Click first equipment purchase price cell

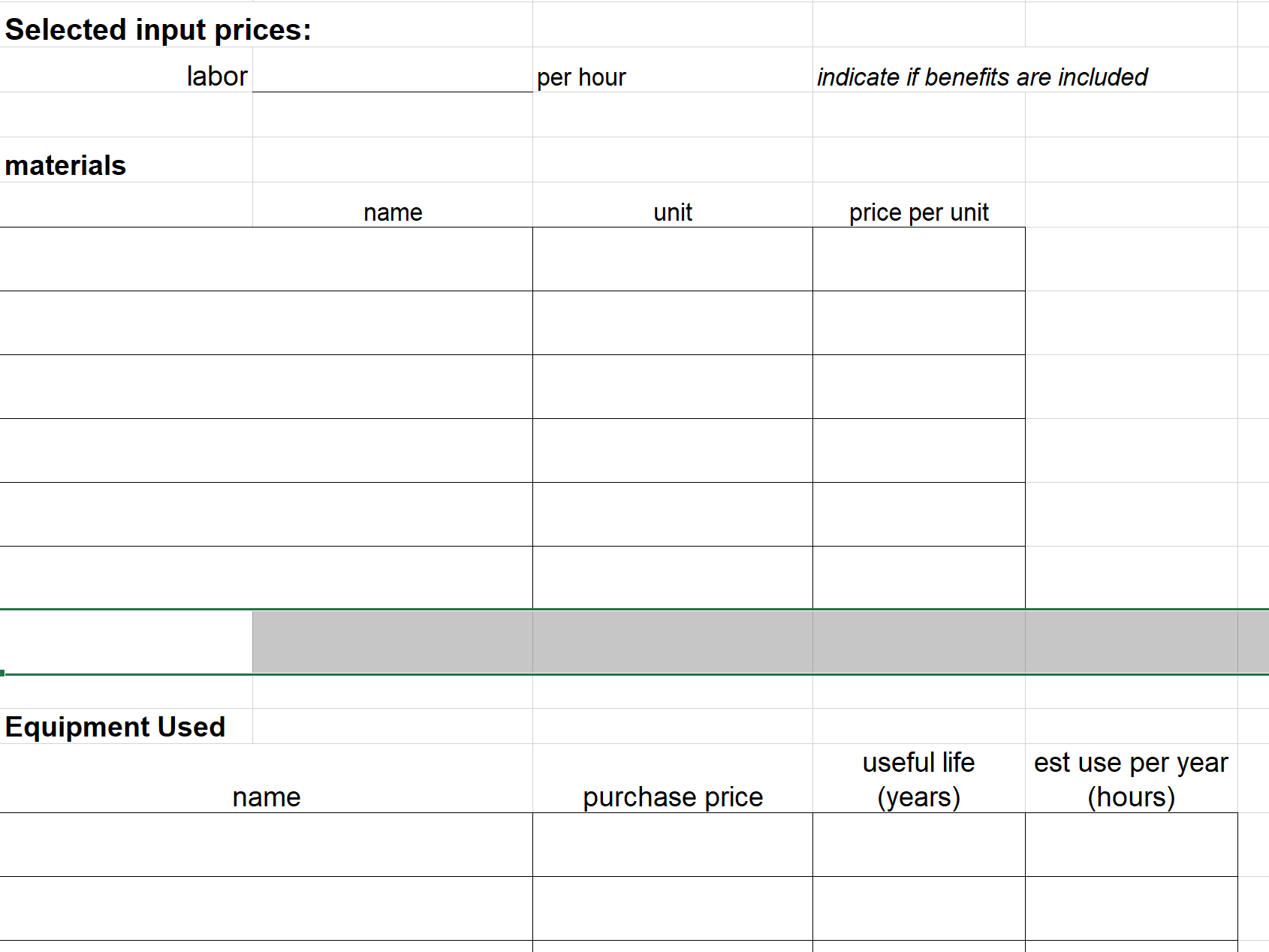[x=673, y=845]
